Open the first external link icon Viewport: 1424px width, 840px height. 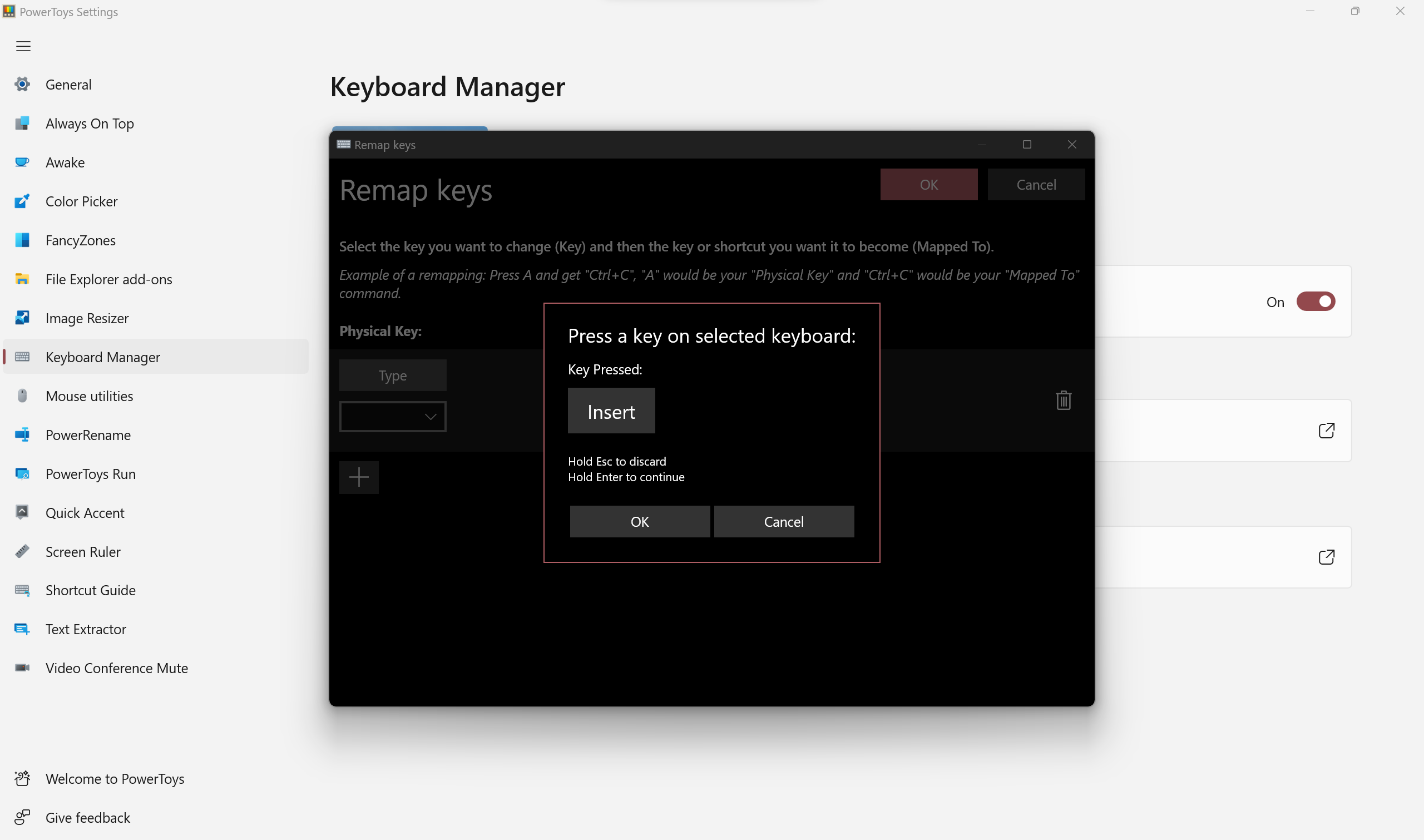click(x=1327, y=430)
